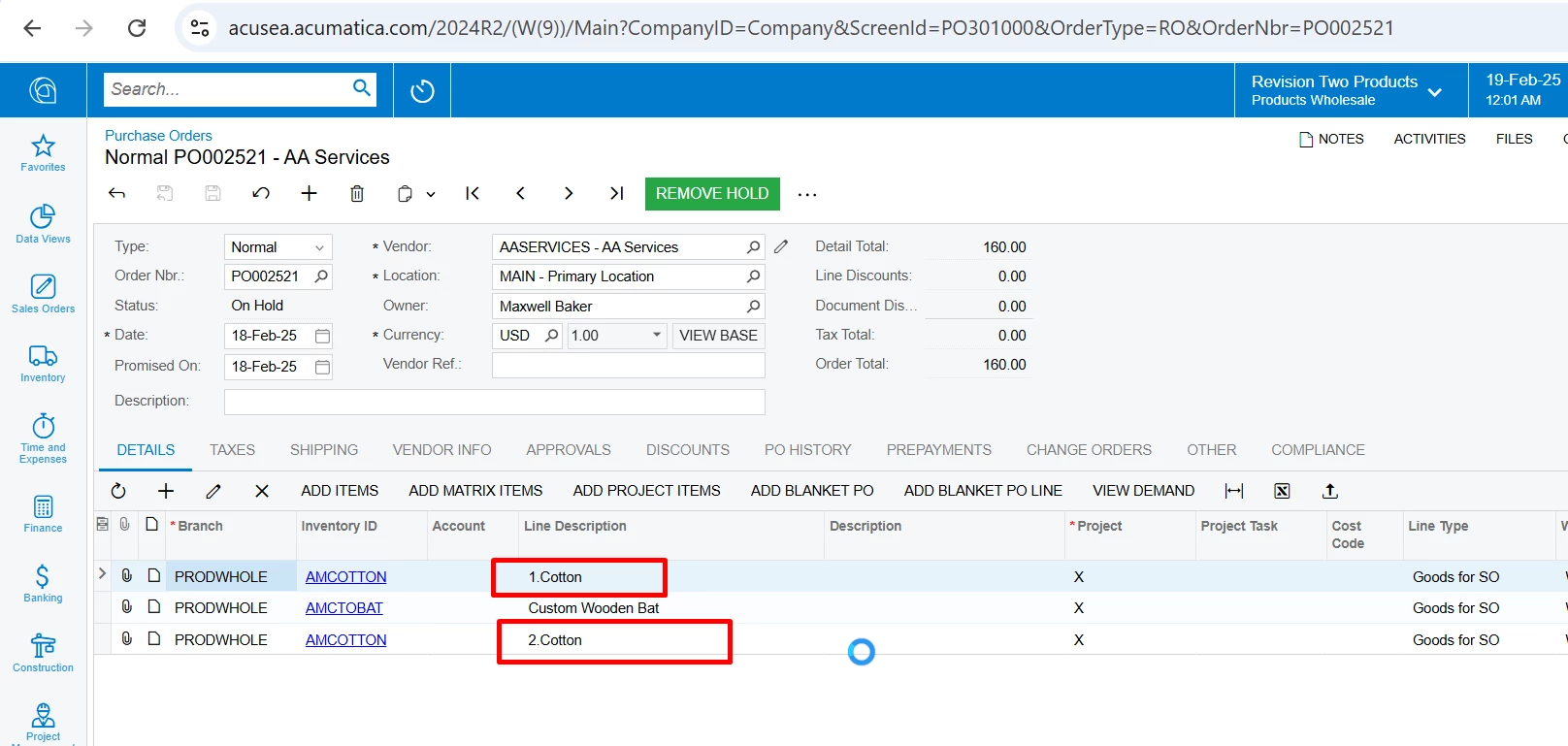Delete the purchase order with trash icon
The image size is (1568, 746).
[x=357, y=193]
